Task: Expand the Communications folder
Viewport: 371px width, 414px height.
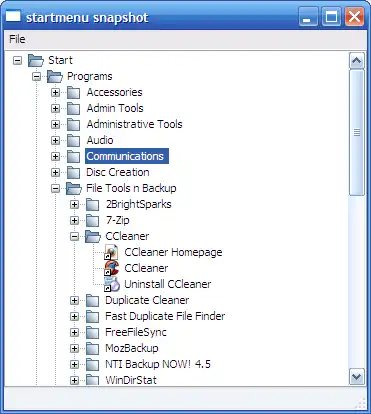Action: tap(55, 156)
